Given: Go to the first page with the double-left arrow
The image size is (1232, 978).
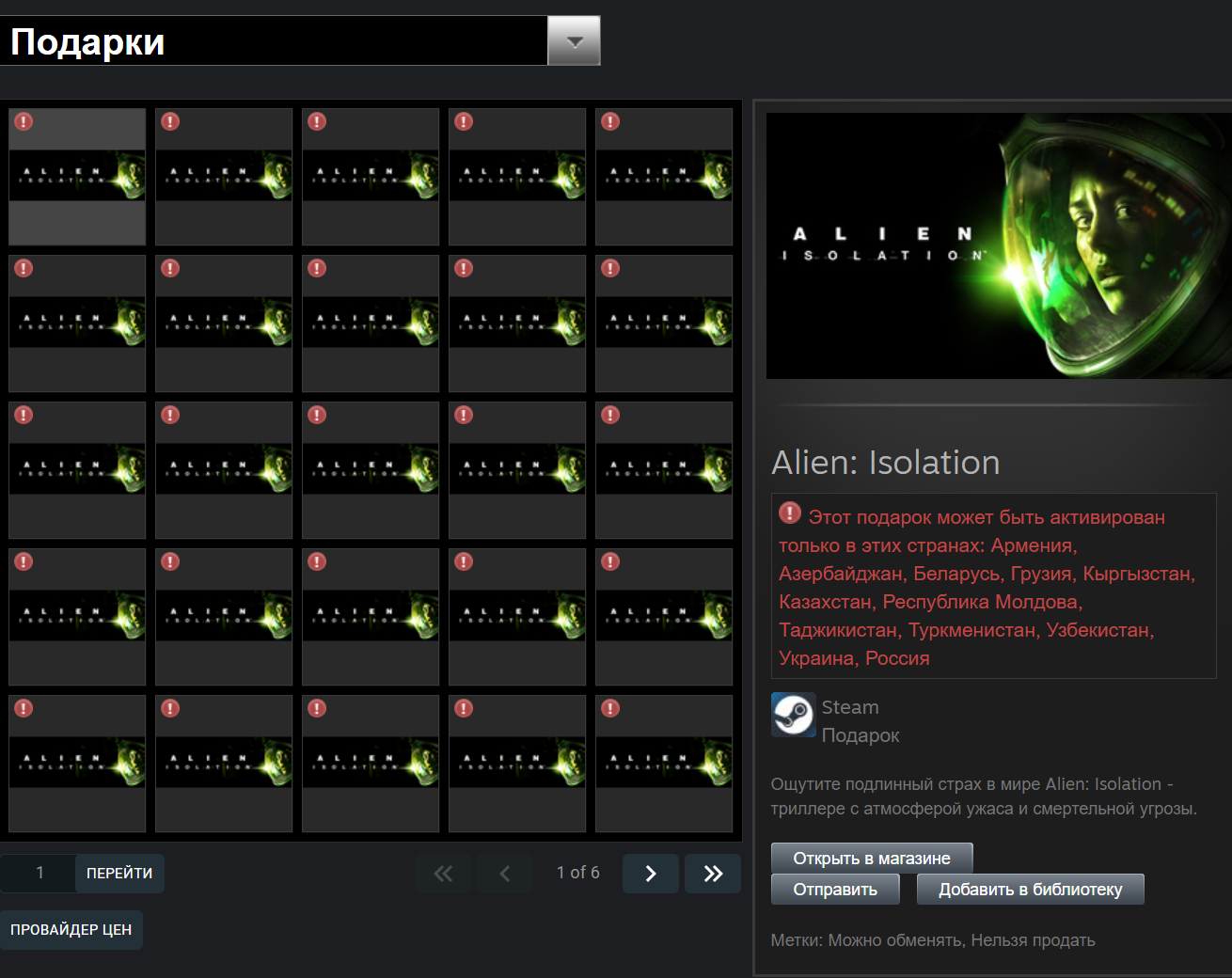Looking at the screenshot, I should (x=443, y=874).
